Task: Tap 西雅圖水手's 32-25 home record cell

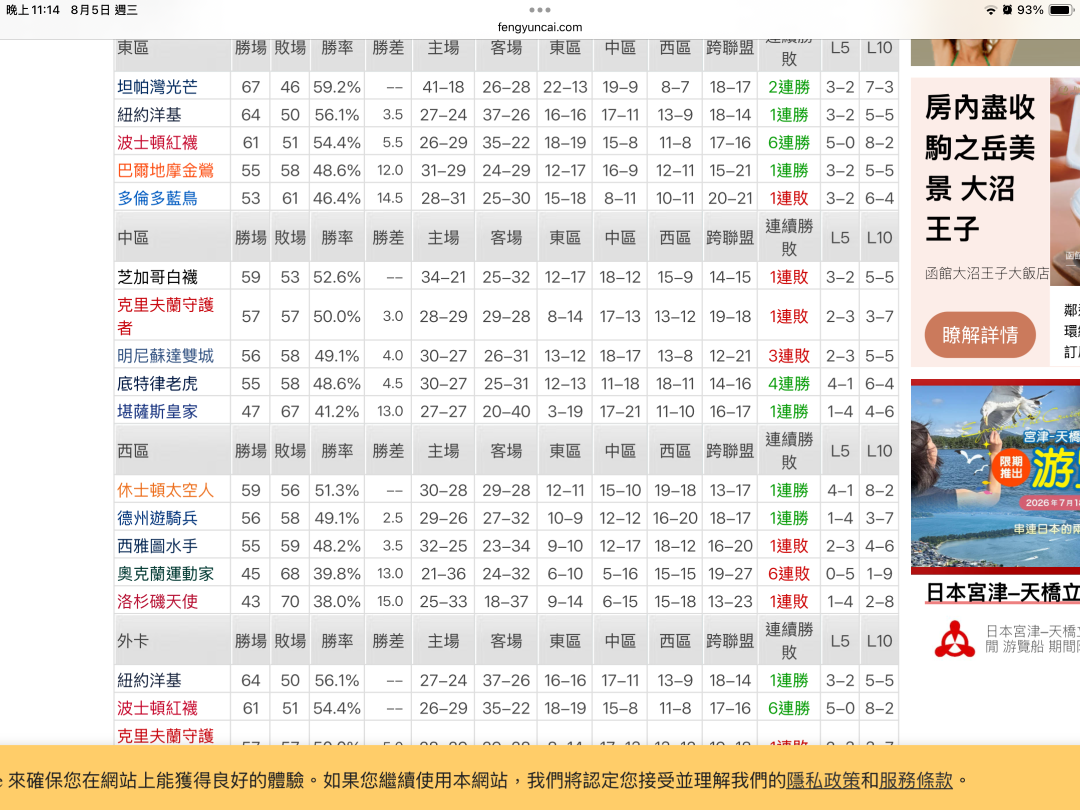Action: [x=443, y=546]
